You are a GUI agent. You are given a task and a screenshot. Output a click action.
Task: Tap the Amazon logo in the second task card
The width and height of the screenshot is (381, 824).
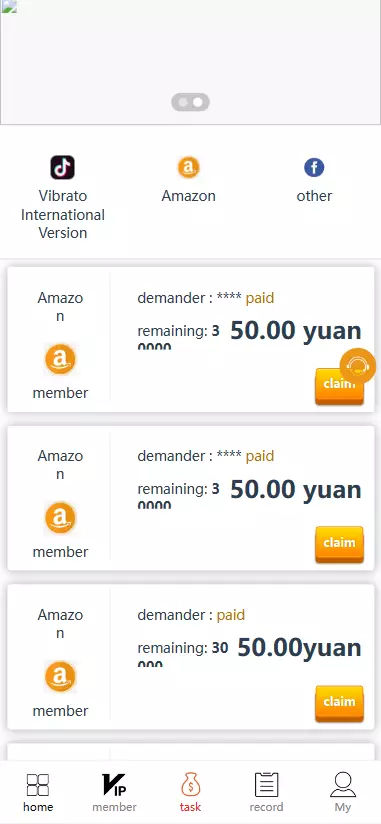pos(60,518)
